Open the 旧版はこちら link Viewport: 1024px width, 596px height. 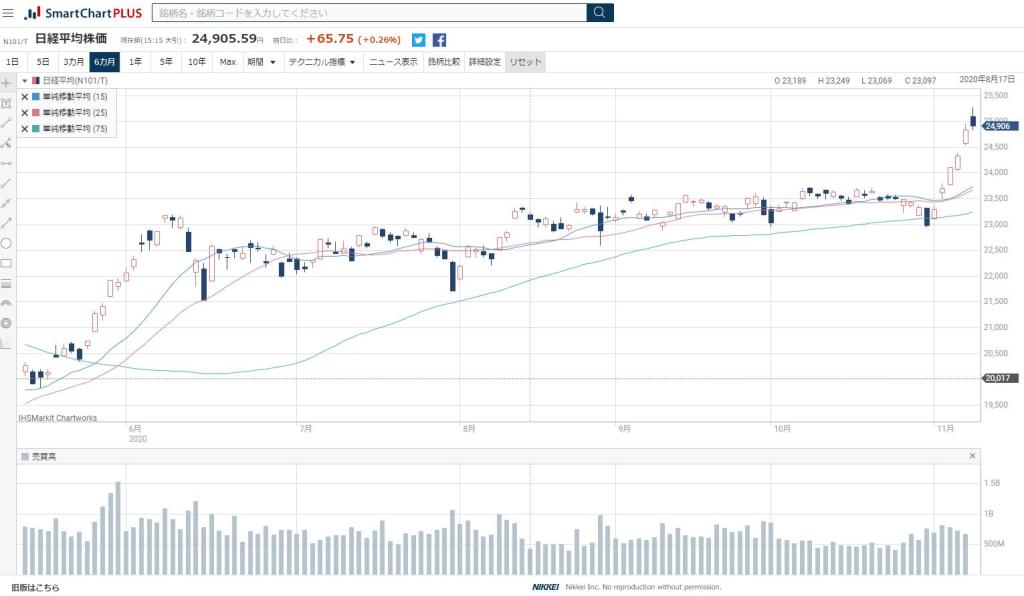(35, 587)
